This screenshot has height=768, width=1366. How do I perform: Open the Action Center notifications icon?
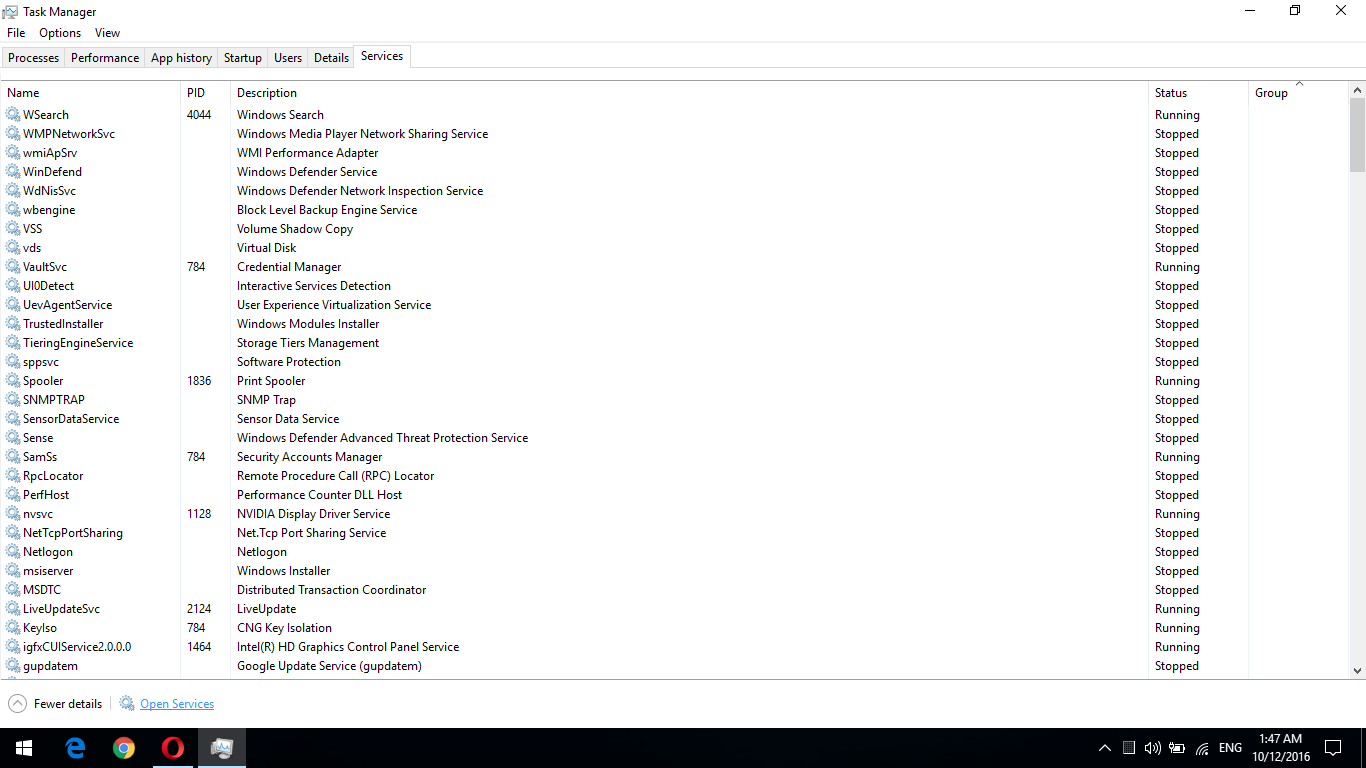(x=1333, y=748)
